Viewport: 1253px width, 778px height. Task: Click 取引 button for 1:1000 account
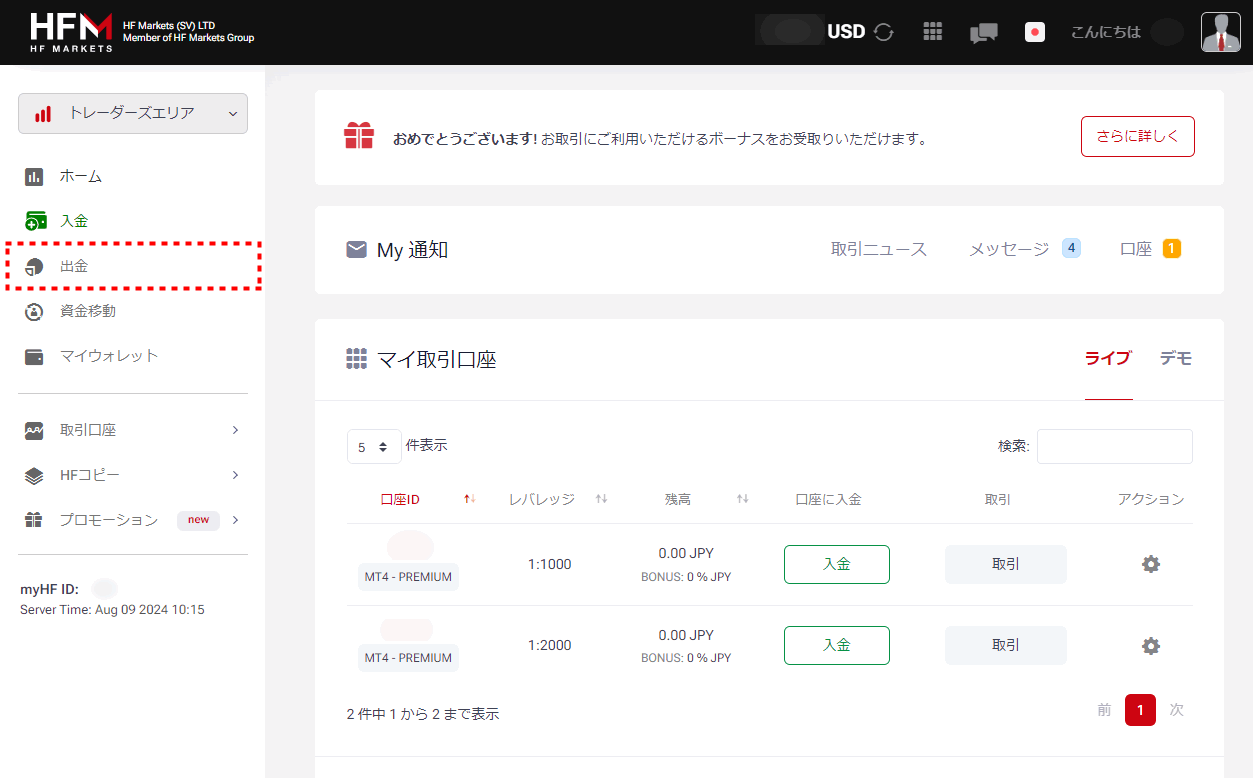[1006, 564]
